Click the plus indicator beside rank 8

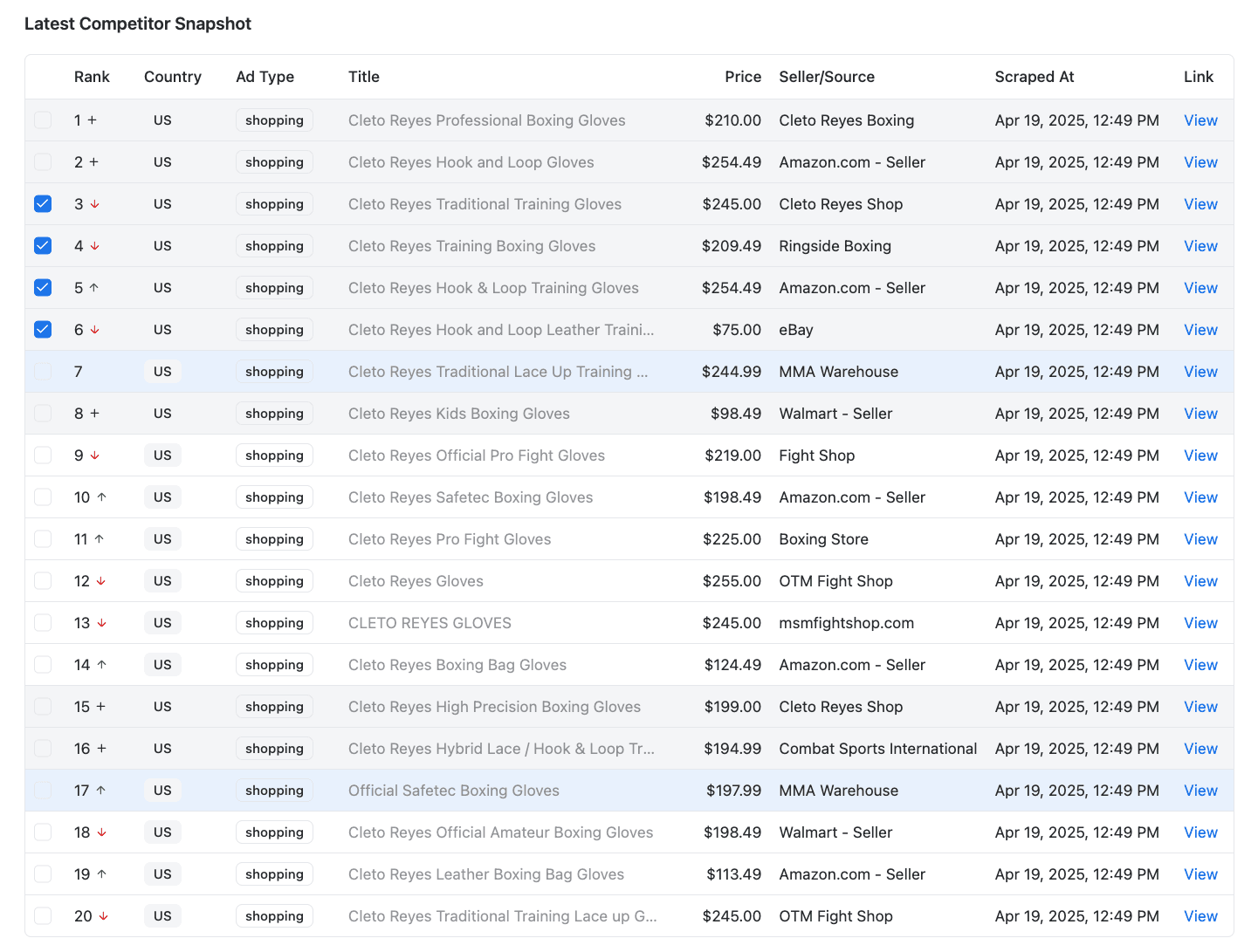coord(94,414)
